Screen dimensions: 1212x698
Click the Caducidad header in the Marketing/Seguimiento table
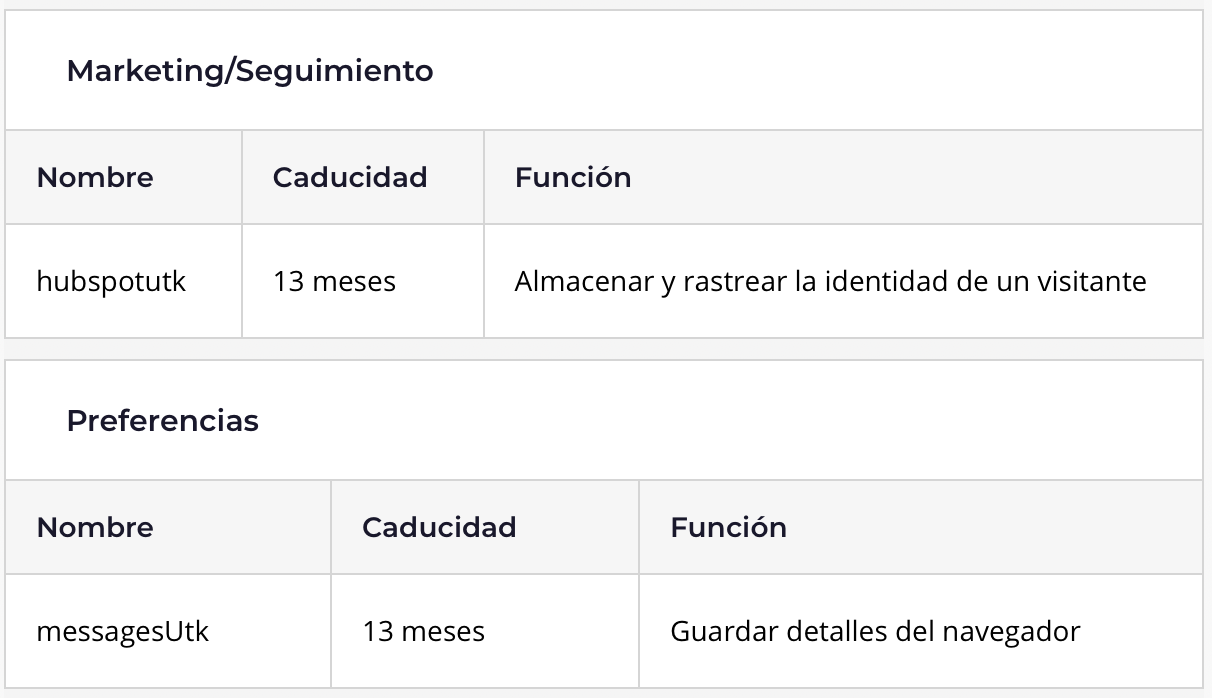click(349, 178)
